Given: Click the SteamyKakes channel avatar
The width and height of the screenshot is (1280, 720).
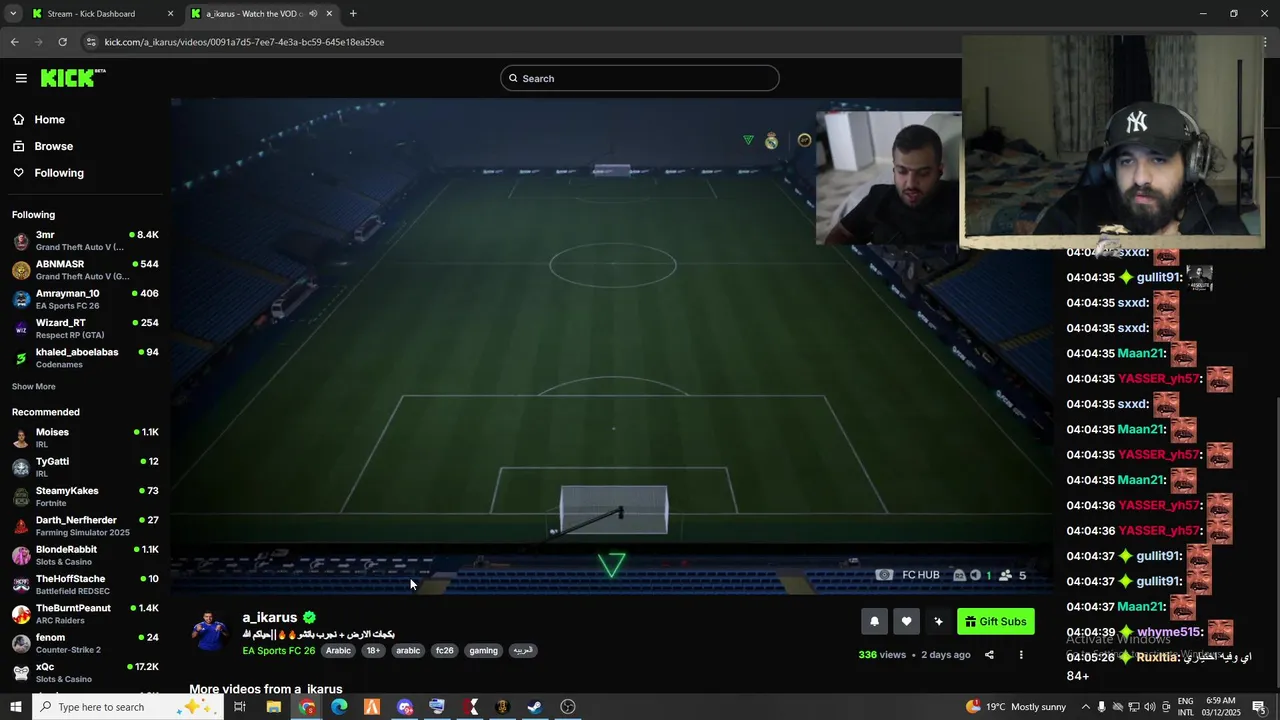Looking at the screenshot, I should pos(21,497).
